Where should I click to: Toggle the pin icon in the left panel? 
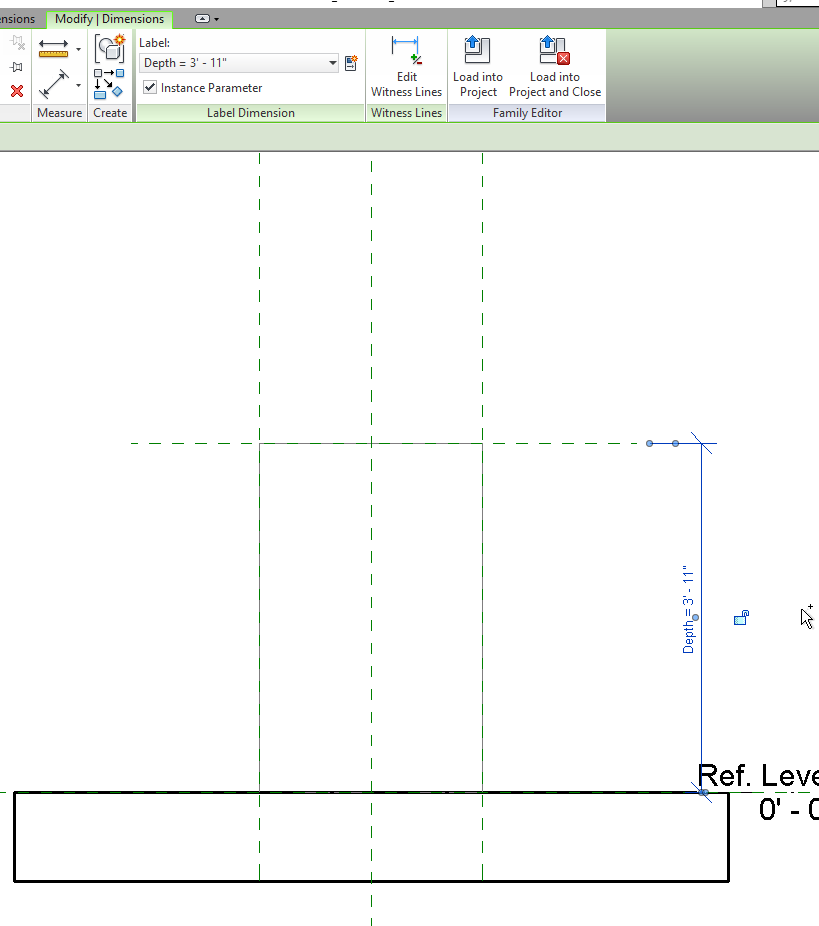click(x=15, y=65)
